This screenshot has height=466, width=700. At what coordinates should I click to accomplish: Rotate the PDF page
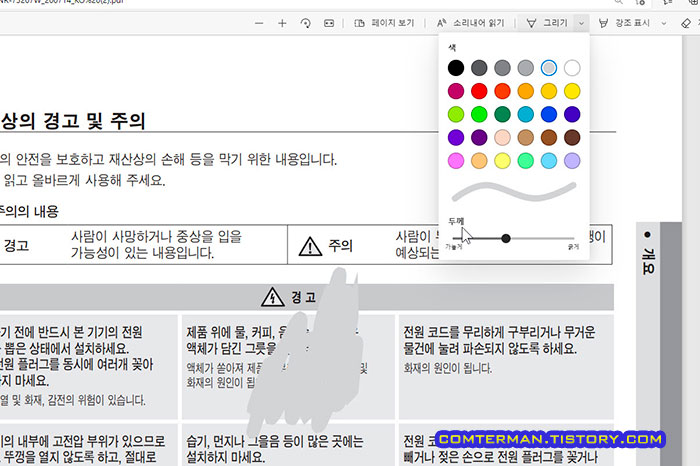(305, 23)
